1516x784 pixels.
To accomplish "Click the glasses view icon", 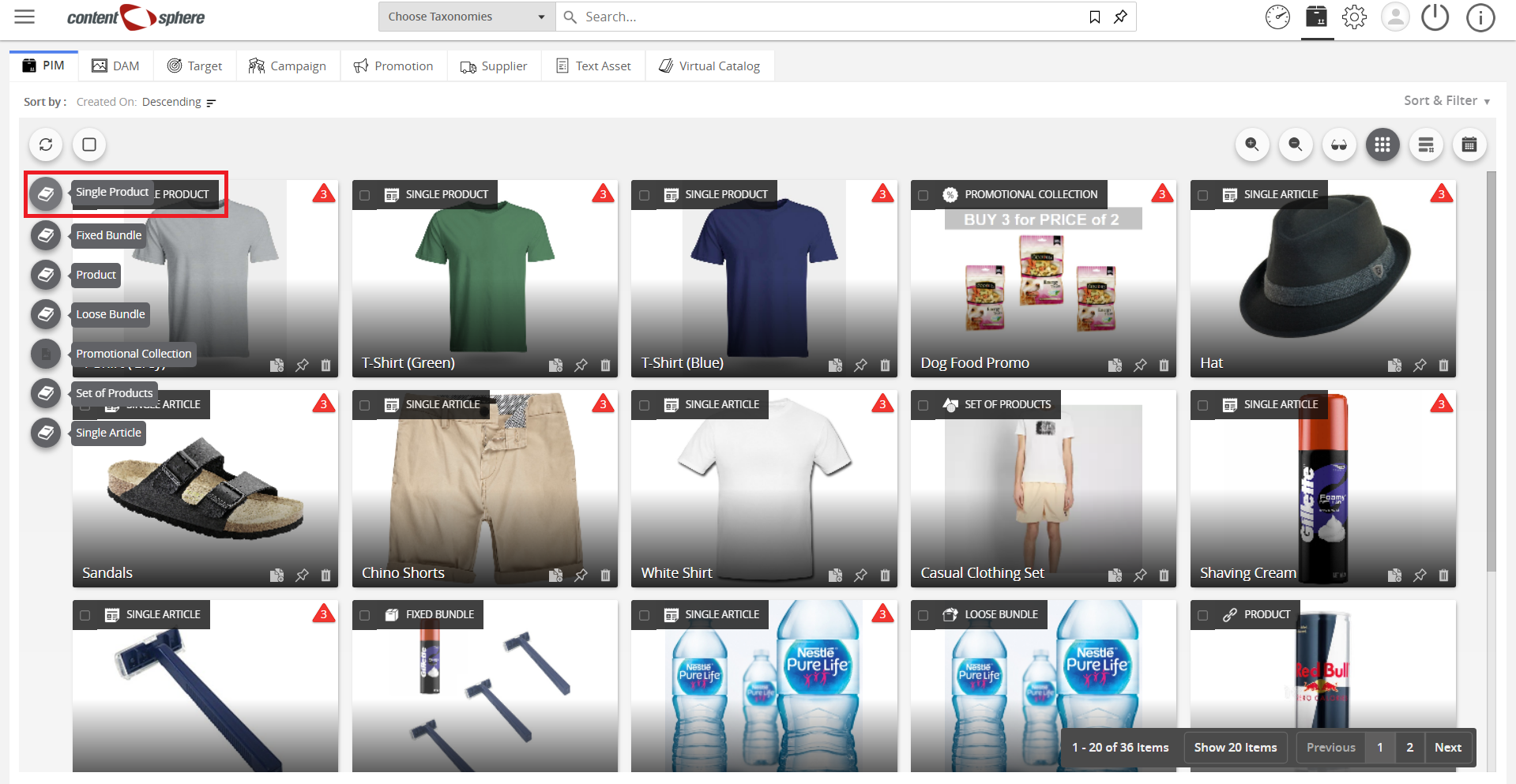I will tap(1339, 144).
